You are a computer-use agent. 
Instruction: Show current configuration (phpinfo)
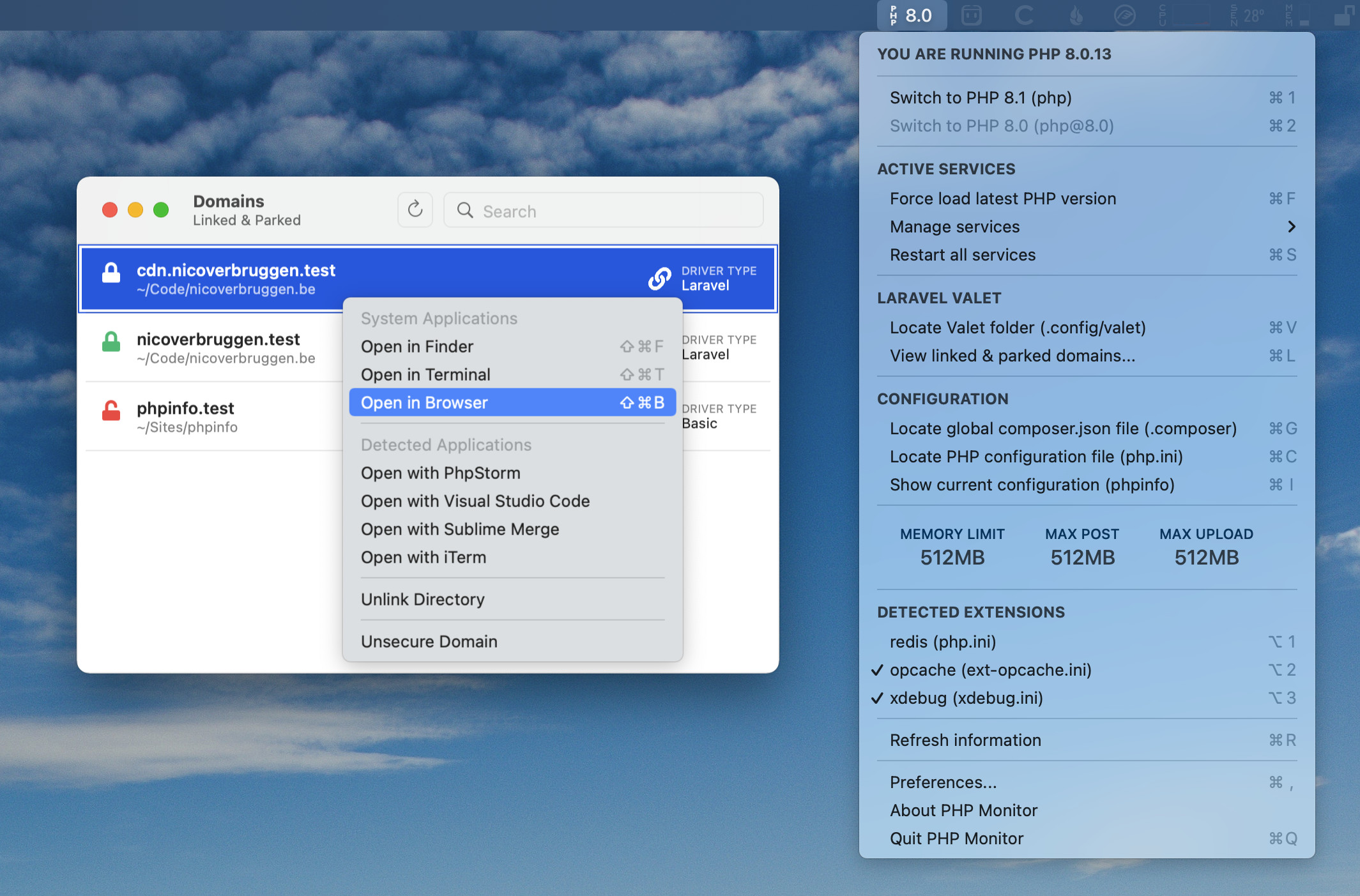[x=1087, y=485]
